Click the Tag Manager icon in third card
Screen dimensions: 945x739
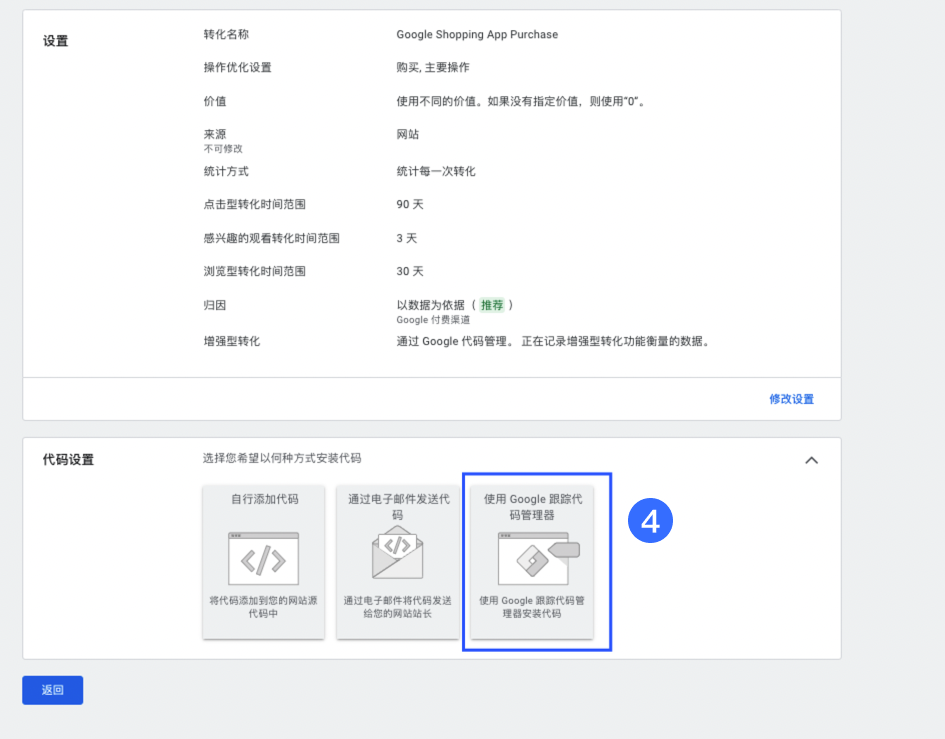pos(539,559)
